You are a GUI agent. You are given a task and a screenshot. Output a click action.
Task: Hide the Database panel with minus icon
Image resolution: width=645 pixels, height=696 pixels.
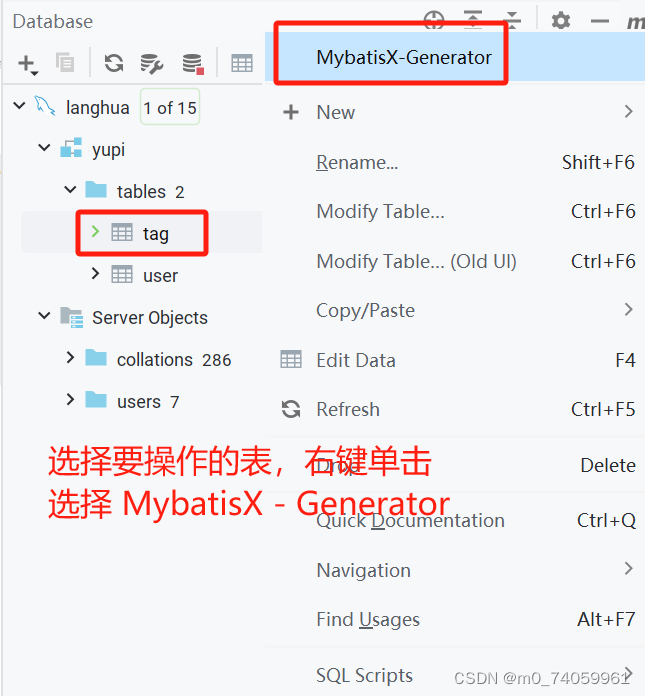(x=600, y=21)
